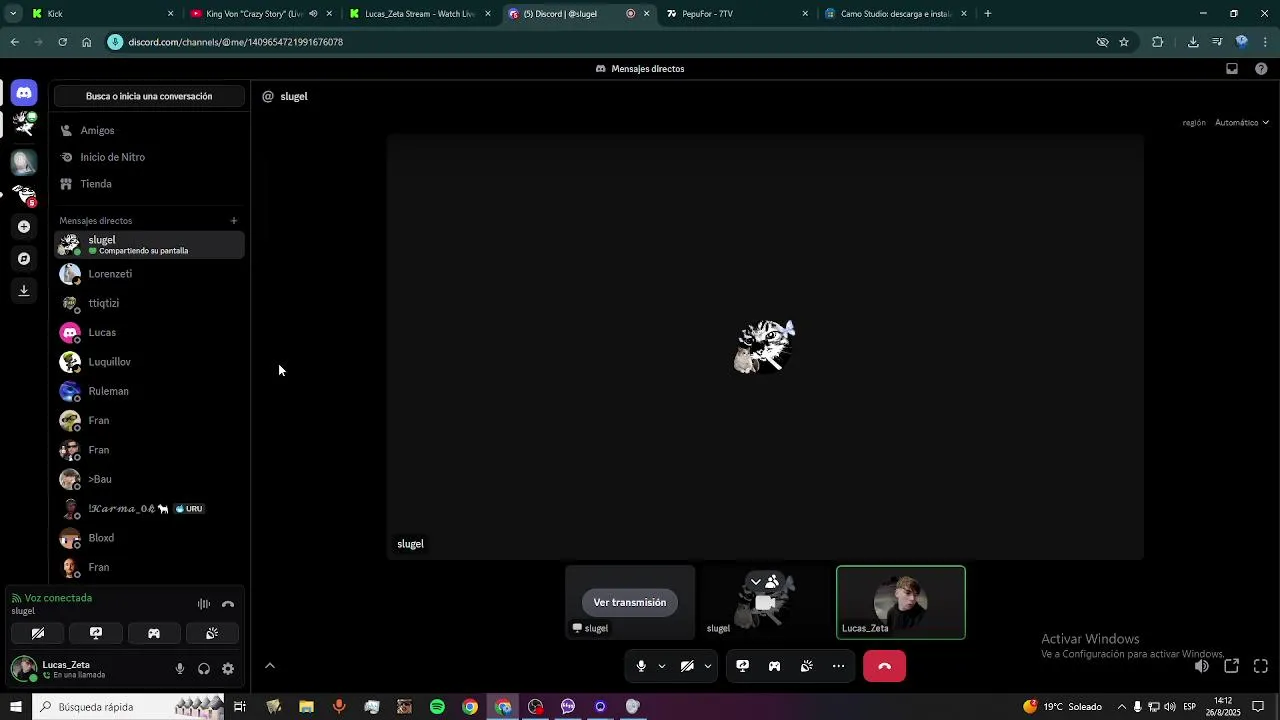1280x720 pixels.
Task: Mute microphone in user panel
Action: point(180,669)
